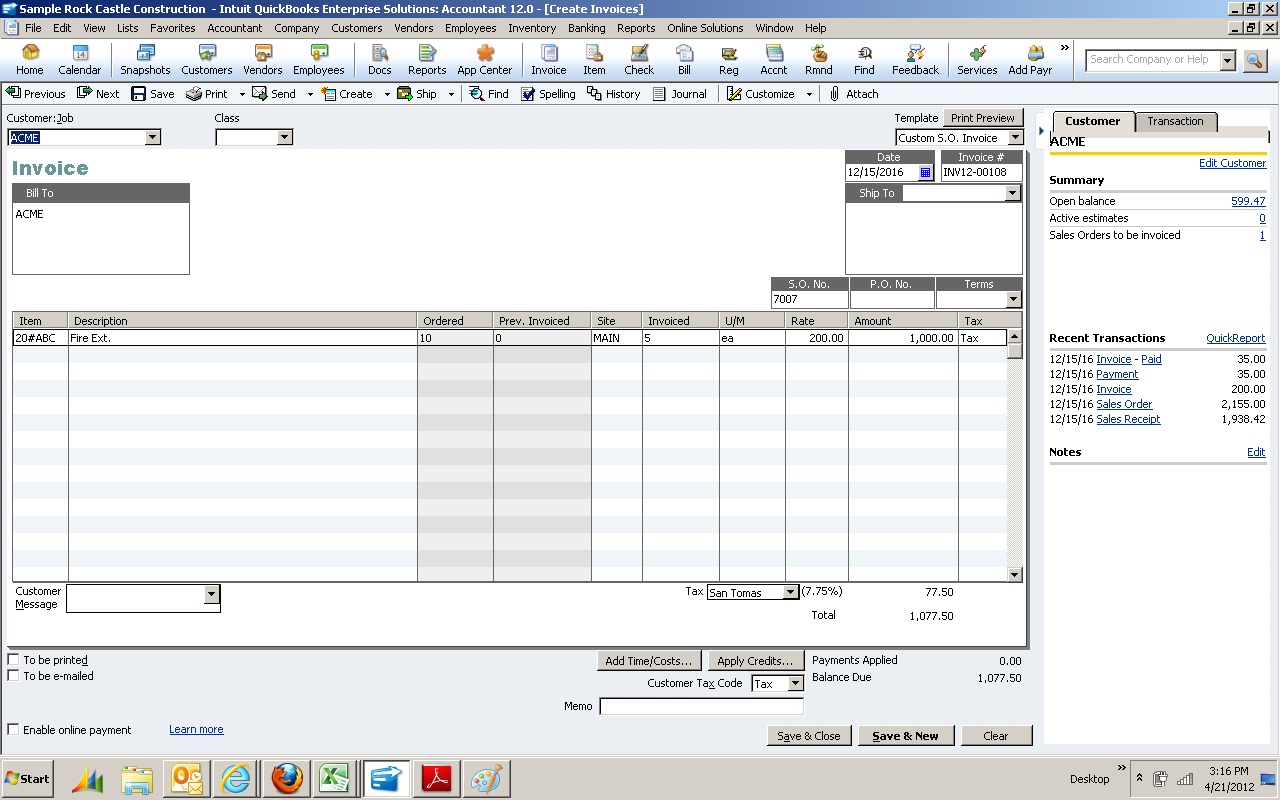Go to the Previous invoice
Viewport: 1280px width, 800px height.
click(x=36, y=93)
